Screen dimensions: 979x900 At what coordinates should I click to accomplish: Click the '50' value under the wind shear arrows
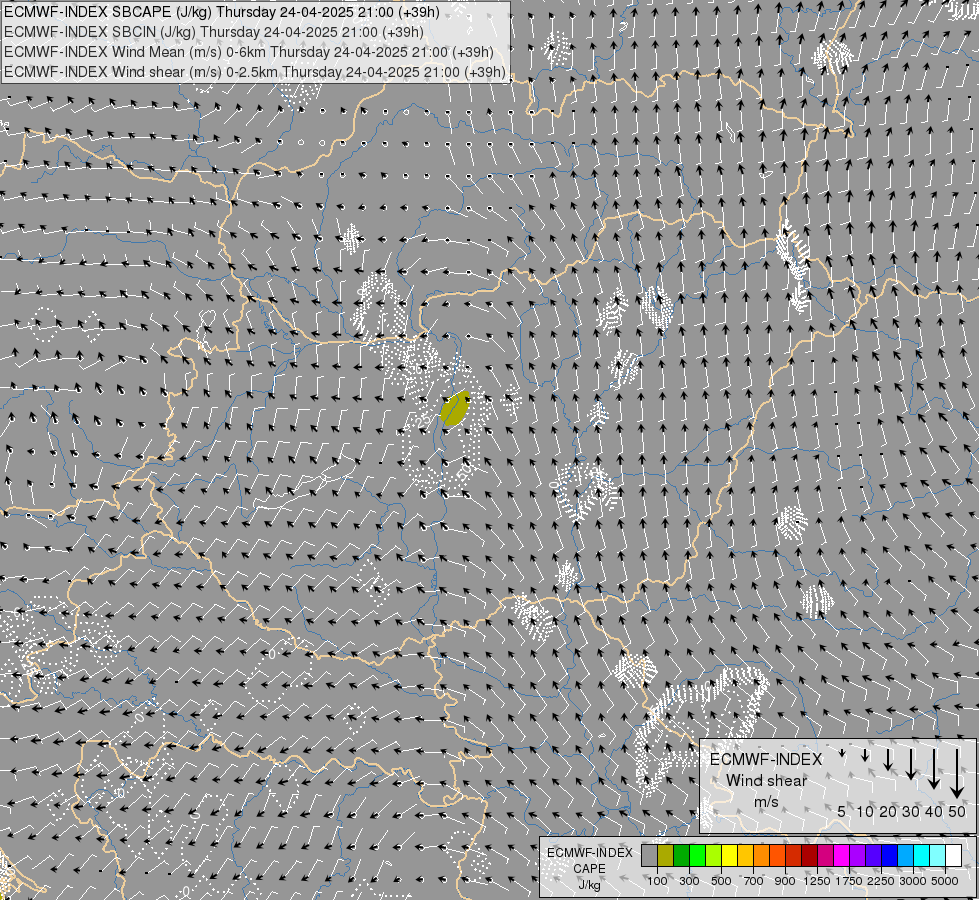tap(957, 811)
